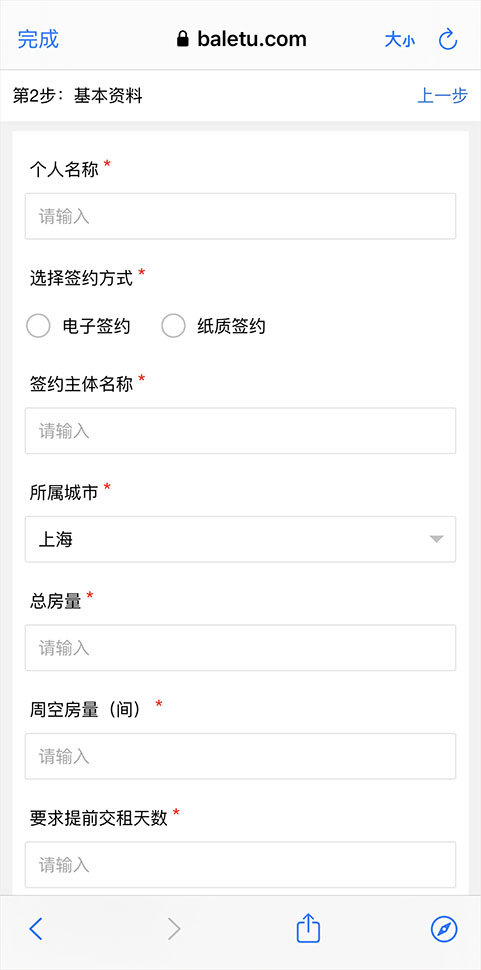481x970 pixels.
Task: Select the 纸质签约 radio button
Action: (173, 326)
